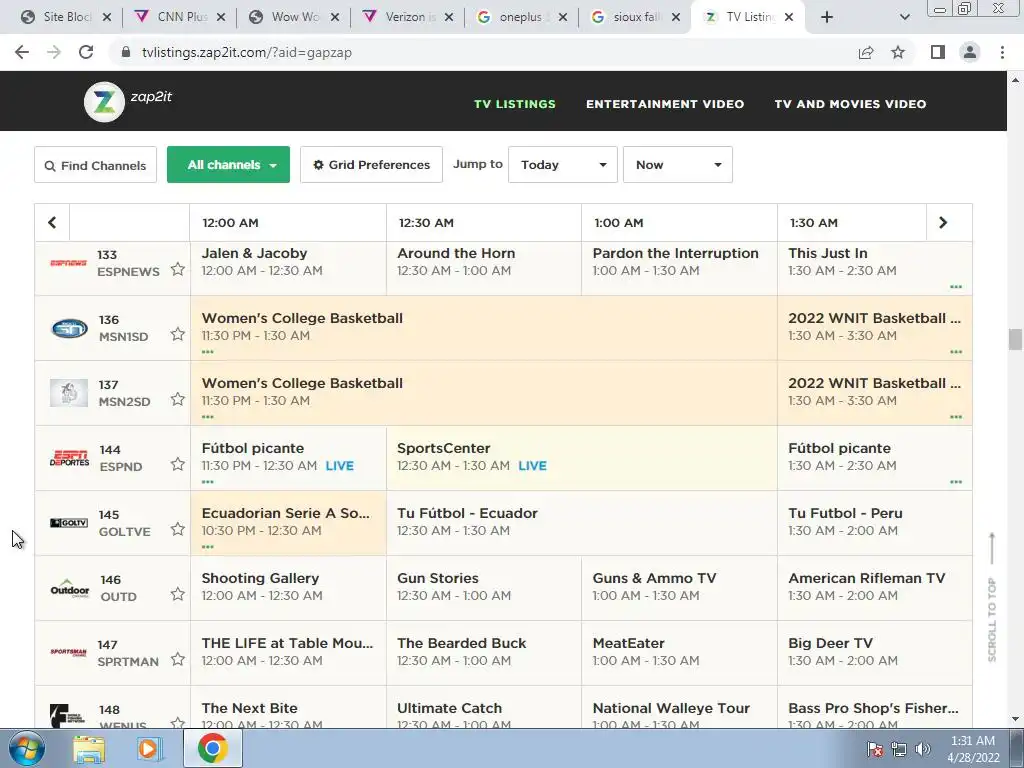The image size is (1024, 768).
Task: Click the site lock icon in address bar
Action: point(126,52)
